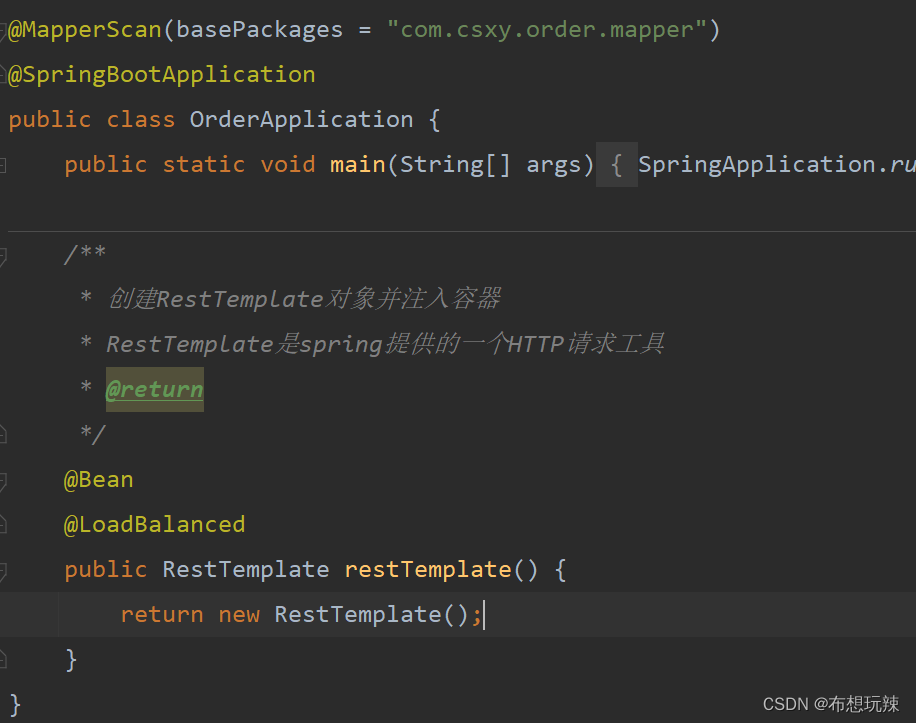916x723 pixels.
Task: Click the @MapperScan annotation
Action: tap(85, 30)
